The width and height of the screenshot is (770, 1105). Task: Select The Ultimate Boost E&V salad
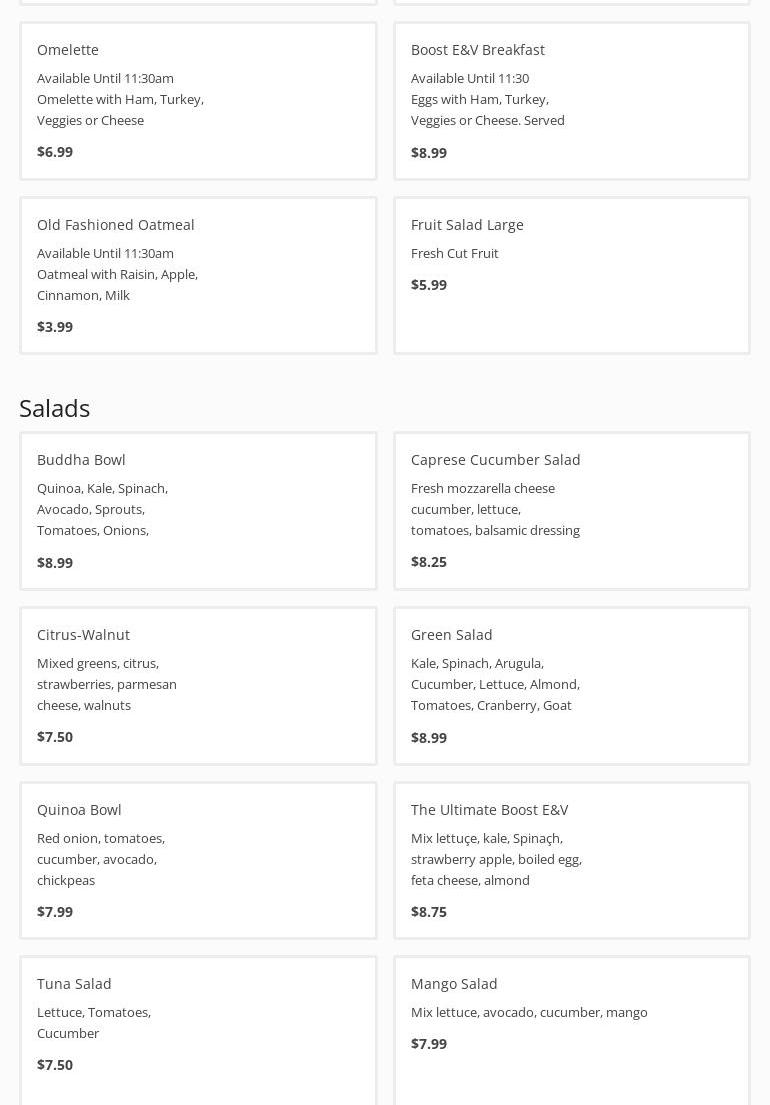pyautogui.click(x=572, y=860)
